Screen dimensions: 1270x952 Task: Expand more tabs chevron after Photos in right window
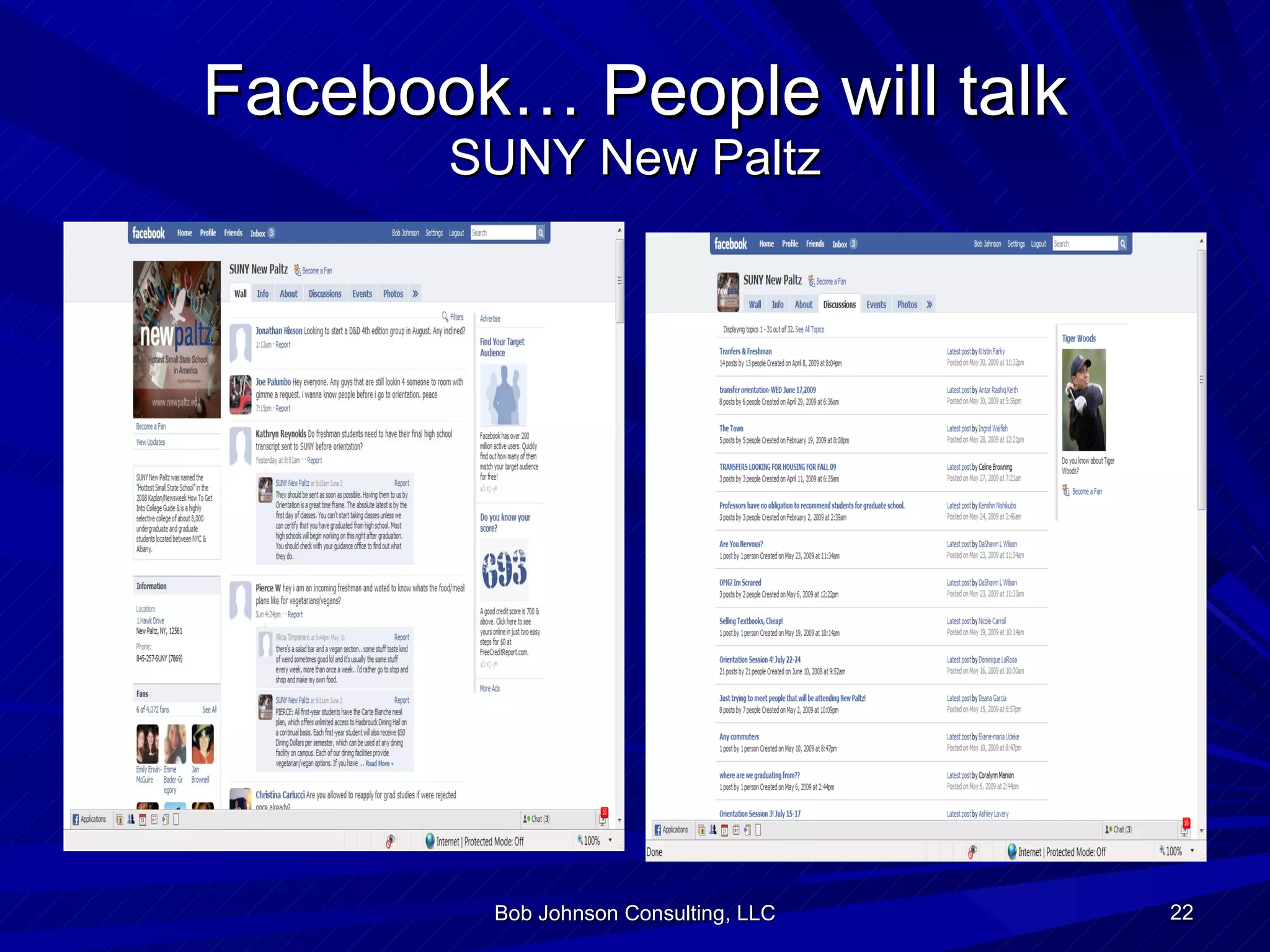[x=929, y=305]
